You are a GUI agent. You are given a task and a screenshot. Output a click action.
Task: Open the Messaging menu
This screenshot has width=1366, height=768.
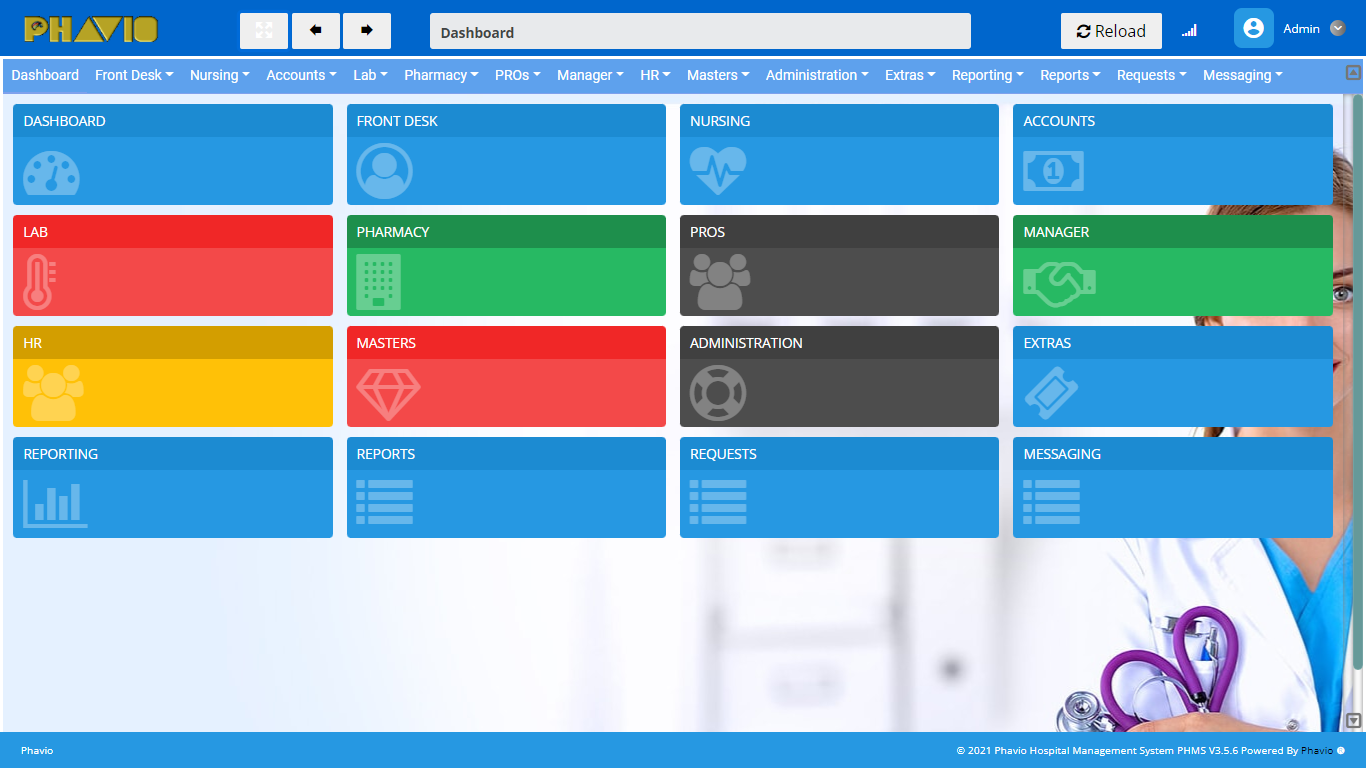pos(1243,75)
